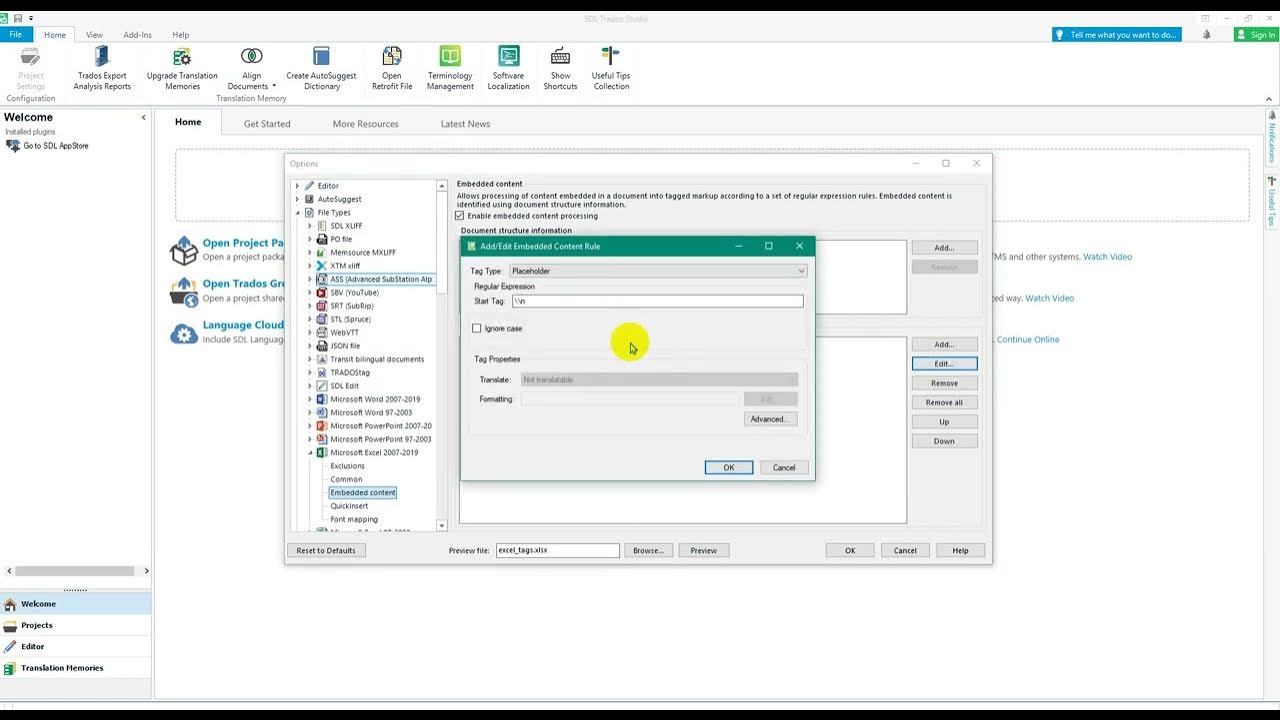Confirm rule dialog with OK
This screenshot has height=720, width=1280.
tap(729, 467)
